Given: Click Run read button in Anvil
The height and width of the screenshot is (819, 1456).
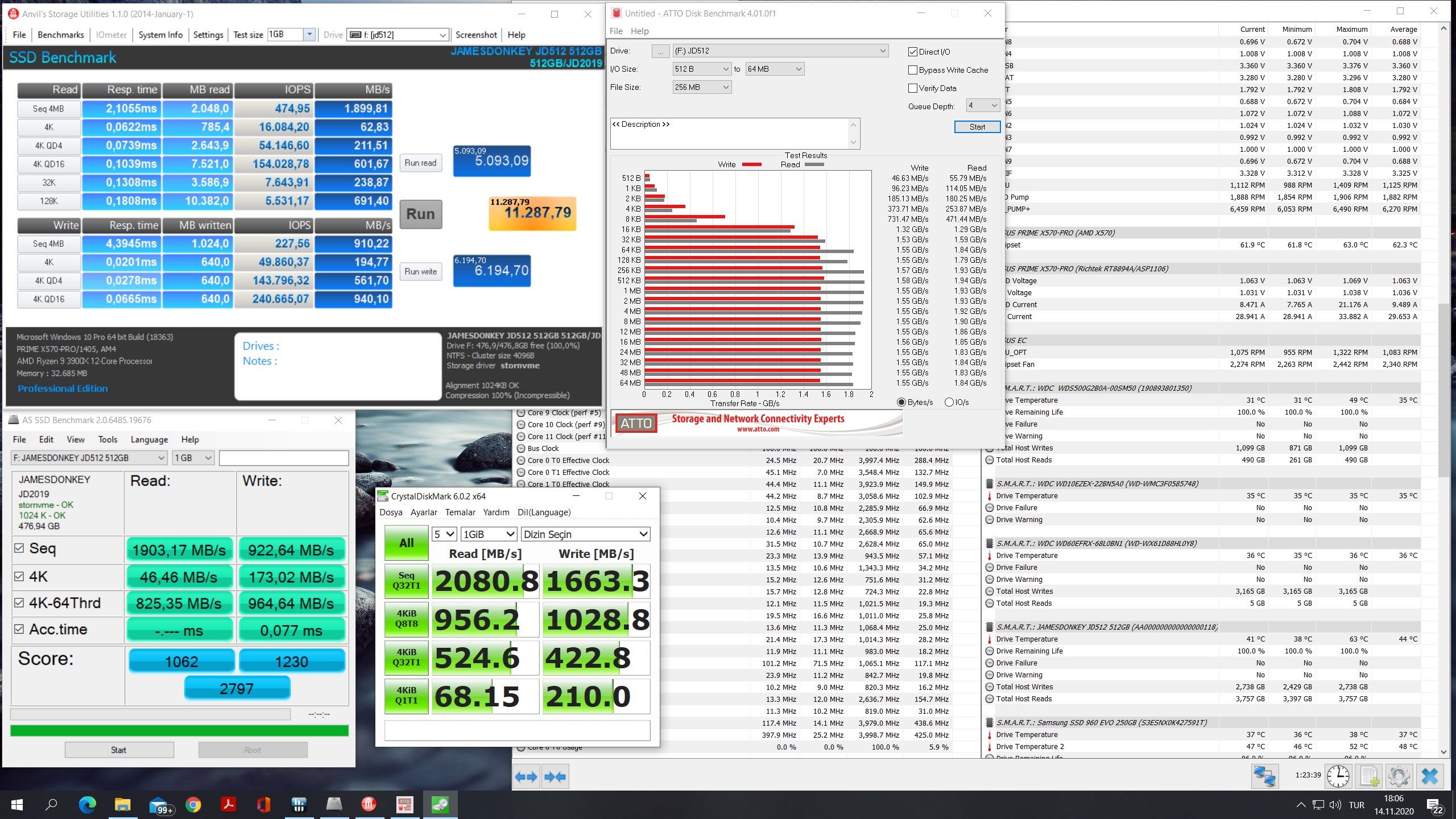Looking at the screenshot, I should click(420, 163).
